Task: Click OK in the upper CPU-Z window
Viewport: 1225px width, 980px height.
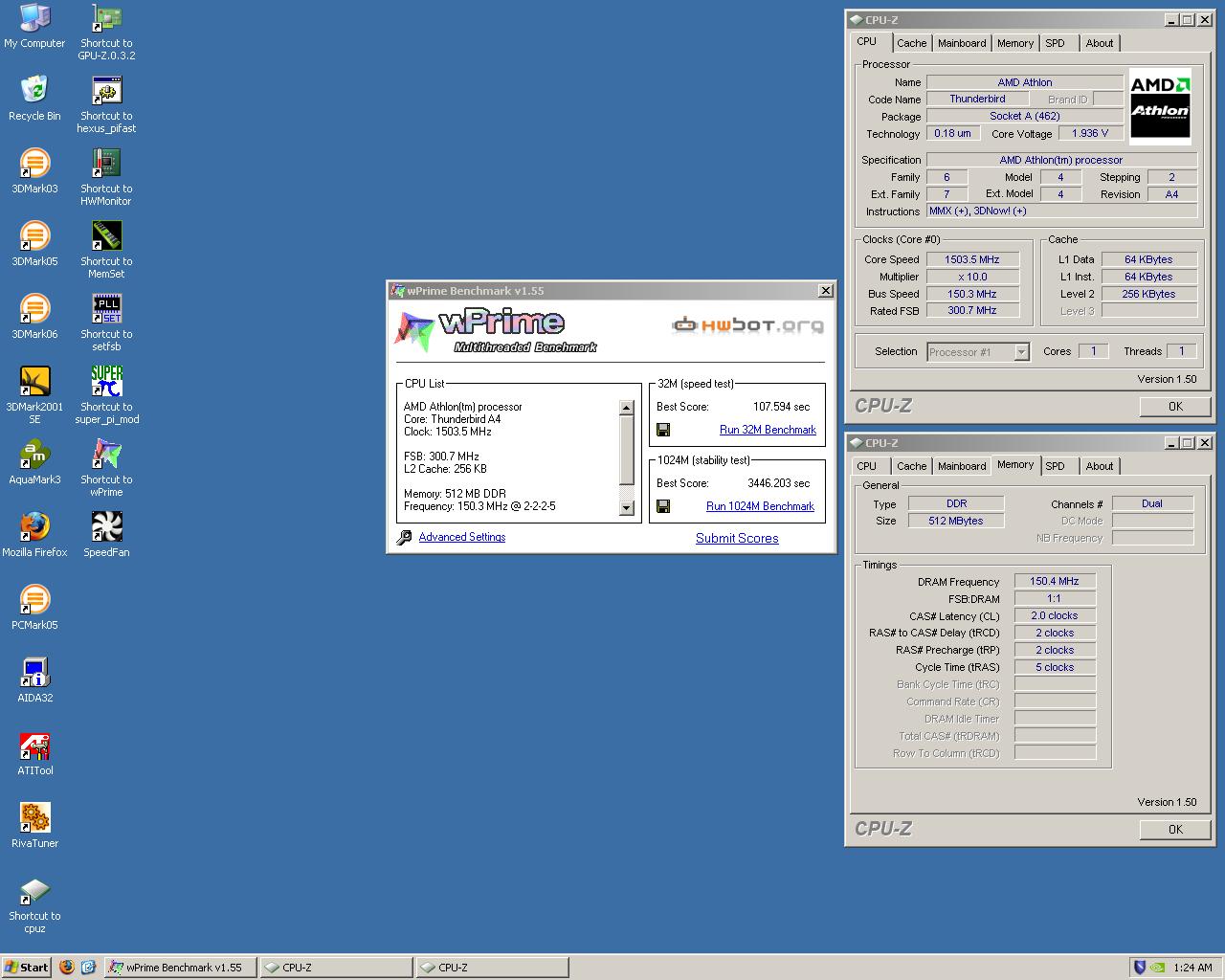Action: (1175, 406)
